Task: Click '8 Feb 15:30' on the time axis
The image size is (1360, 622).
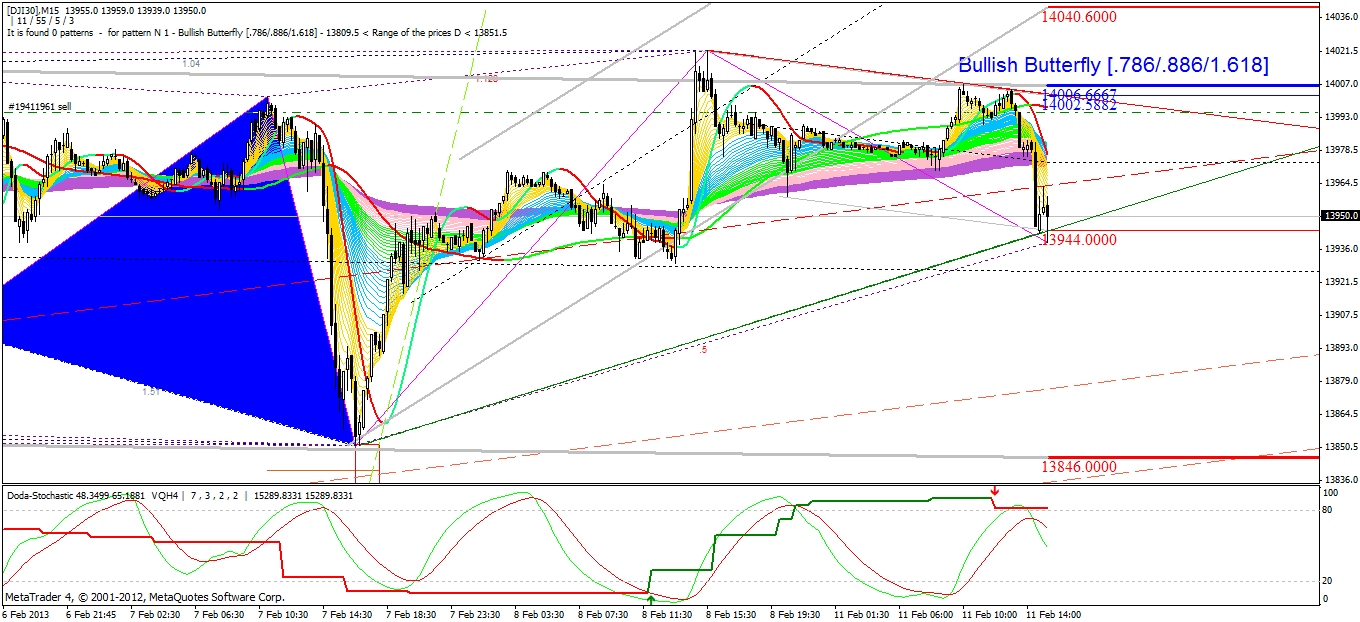Action: pyautogui.click(x=732, y=614)
